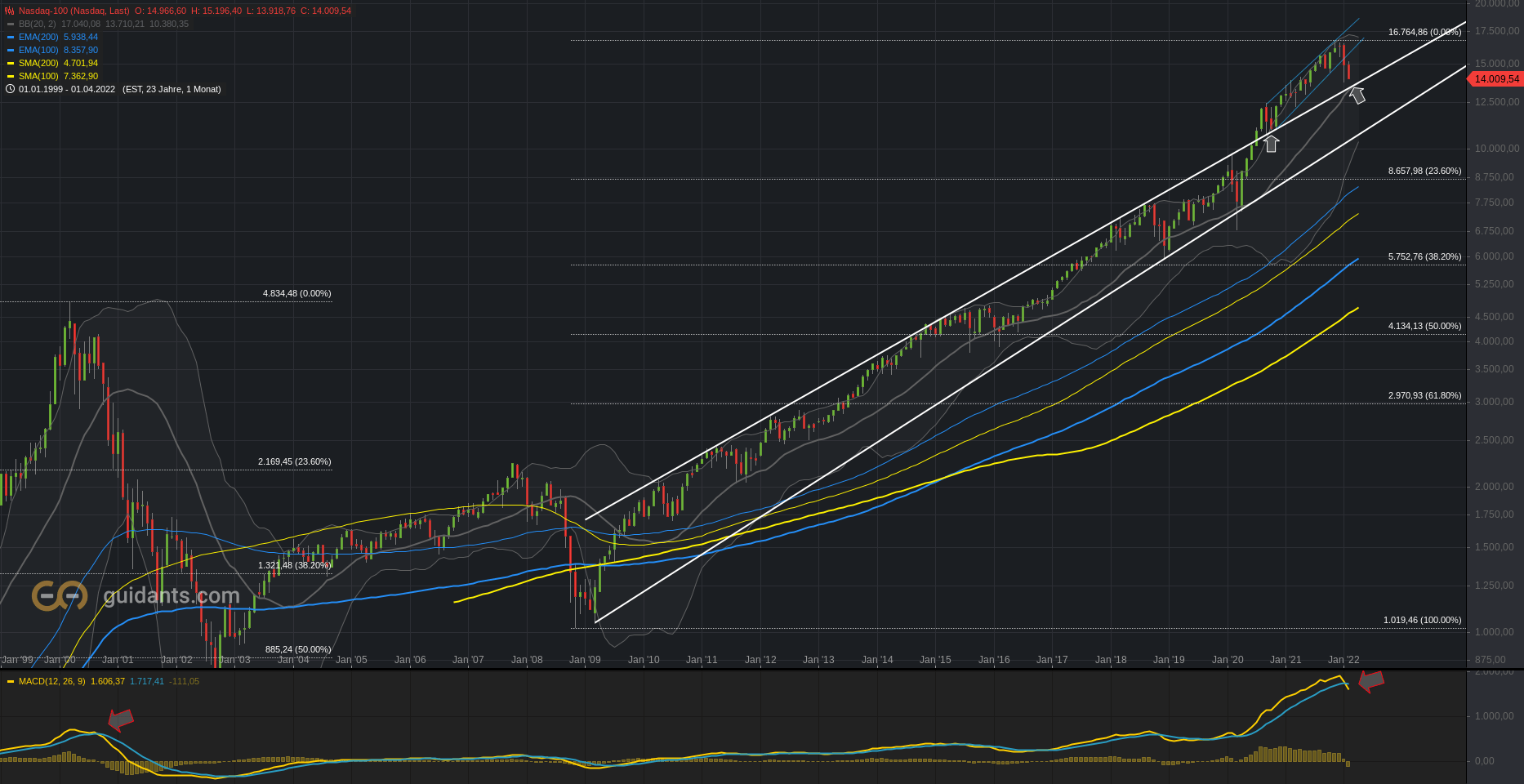The width and height of the screenshot is (1524, 784).
Task: Click the MACD value 1.606,37
Action: (108, 681)
